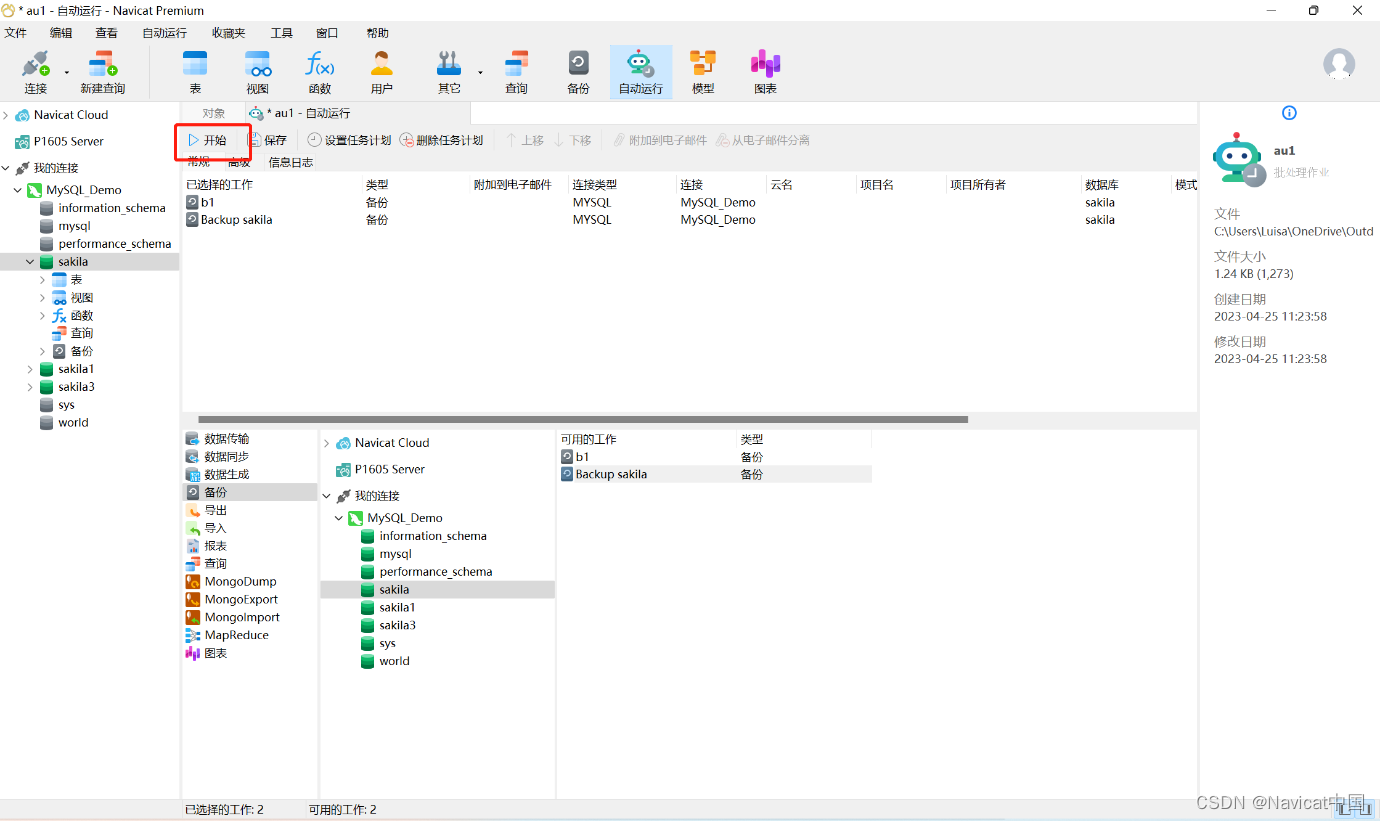This screenshot has height=821, width=1380.
Task: Open the dropdown arrow beside 其它
Action: (480, 72)
